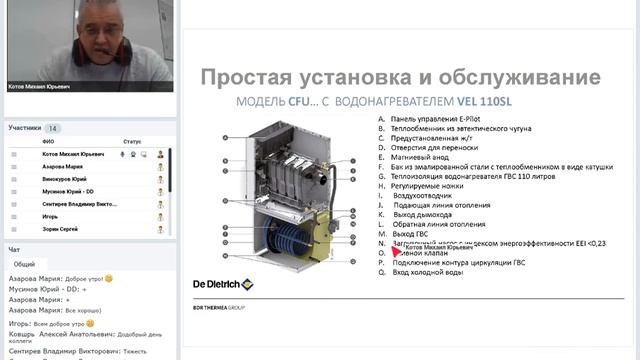Click 'BDR THERMEA GROUP' footer text
640x360 pixels.
pos(219,308)
